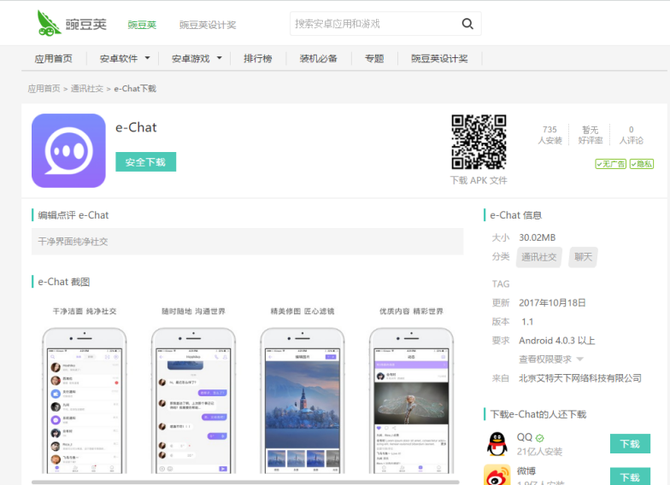Click 下载 button next to QQ
Image resolution: width=670 pixels, height=485 pixels.
tap(630, 444)
